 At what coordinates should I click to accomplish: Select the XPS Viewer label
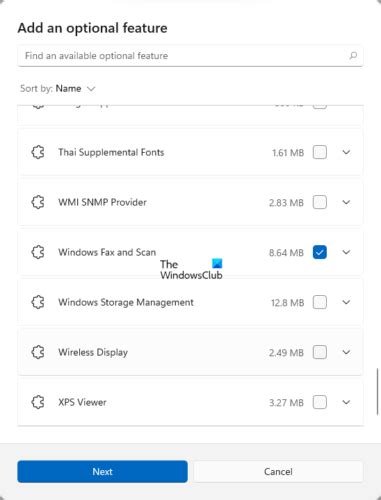click(82, 402)
